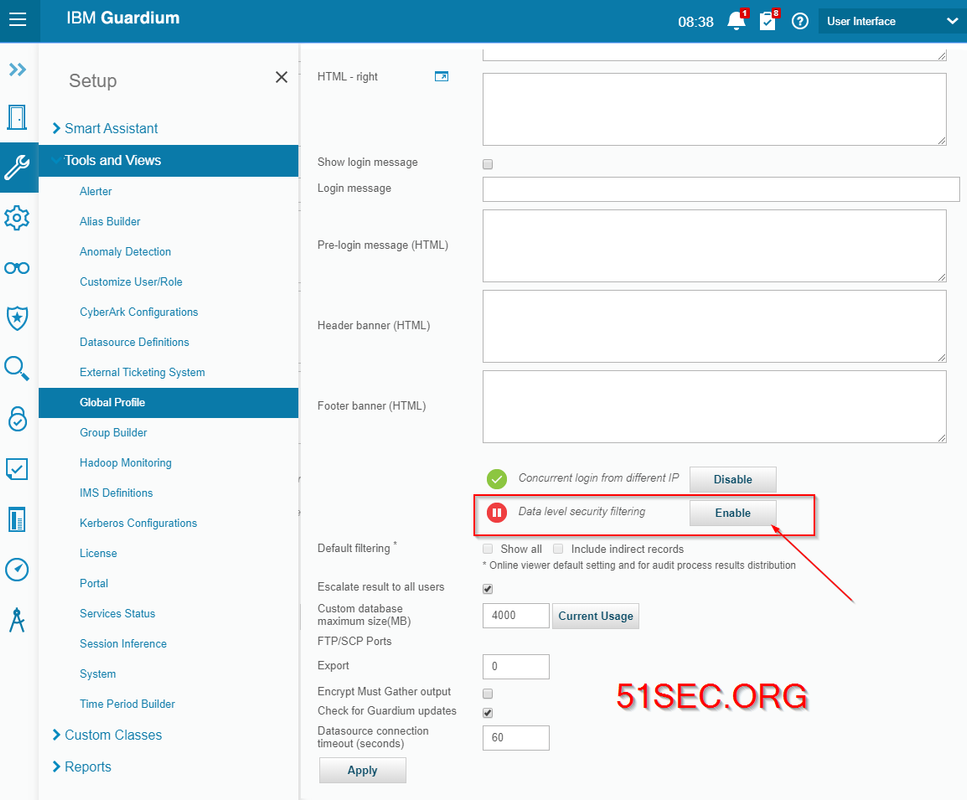
Task: Click the Current Usage button
Action: tap(596, 616)
